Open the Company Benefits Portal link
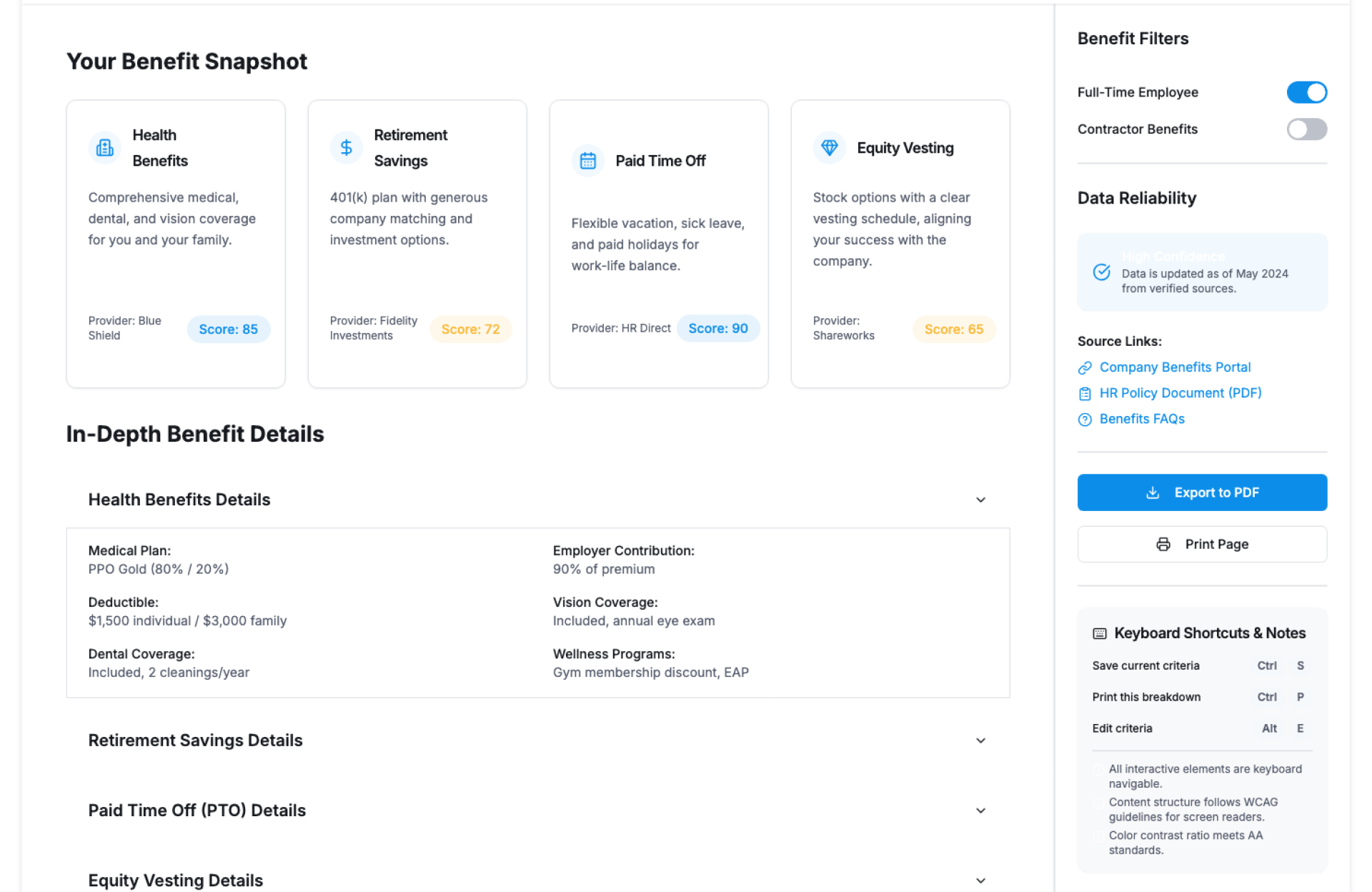Screen dimensions: 1372x892 click(x=1174, y=367)
